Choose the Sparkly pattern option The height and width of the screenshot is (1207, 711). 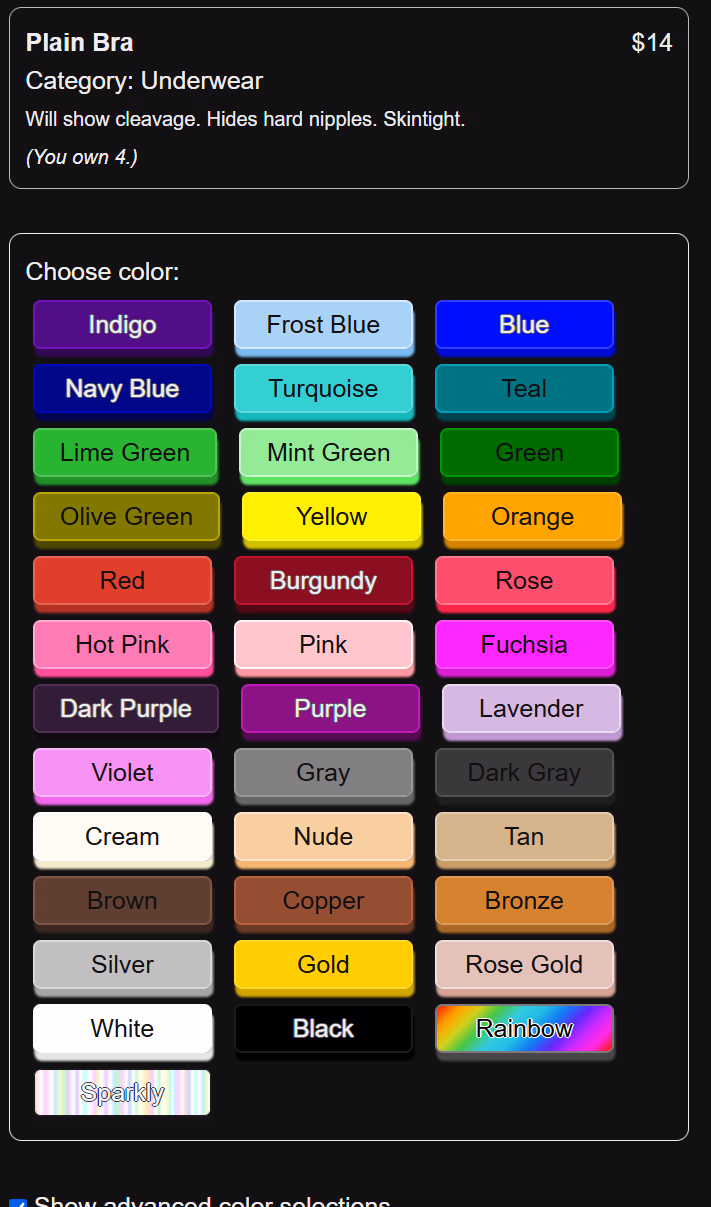(122, 1093)
